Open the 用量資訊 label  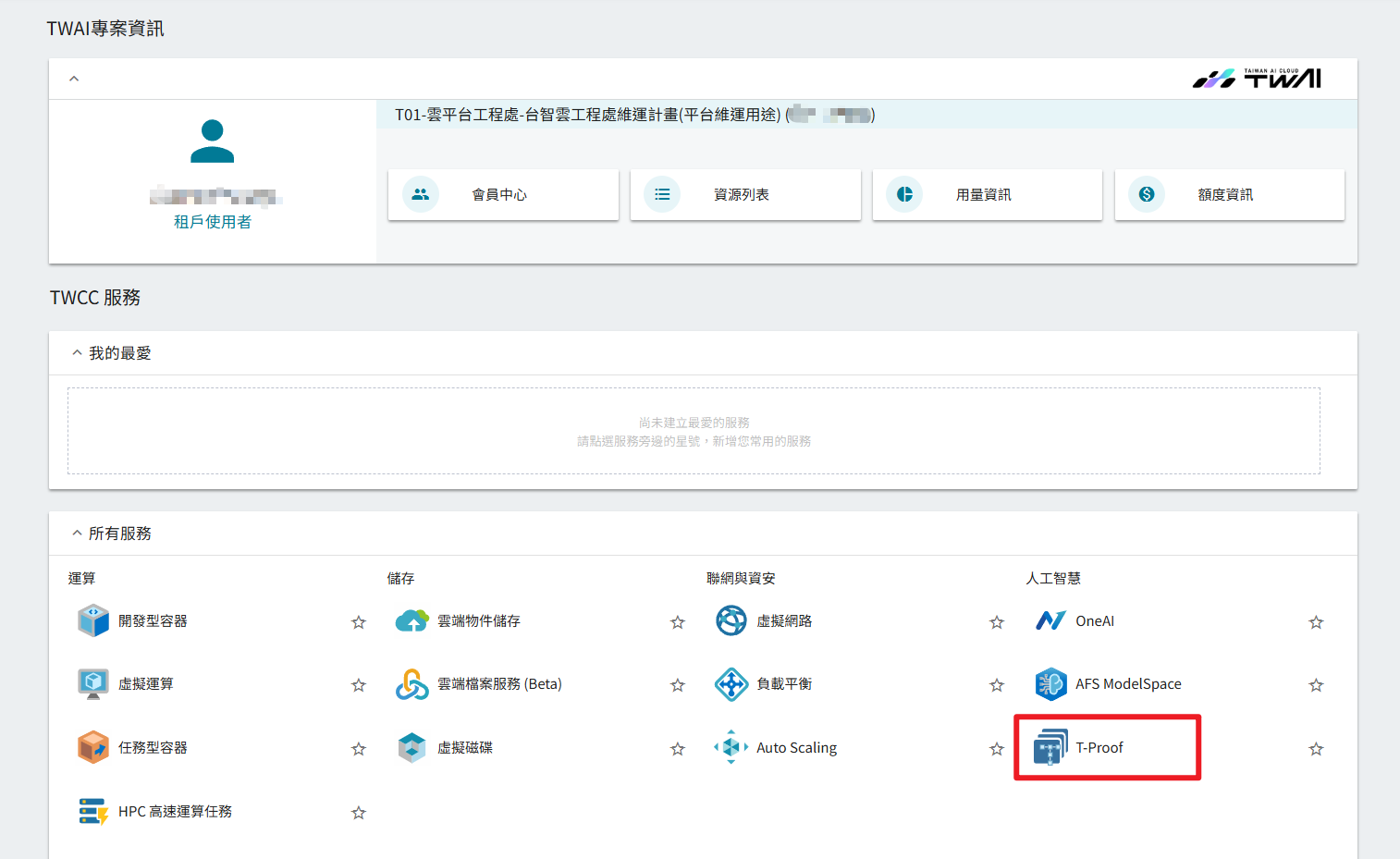[x=984, y=194]
